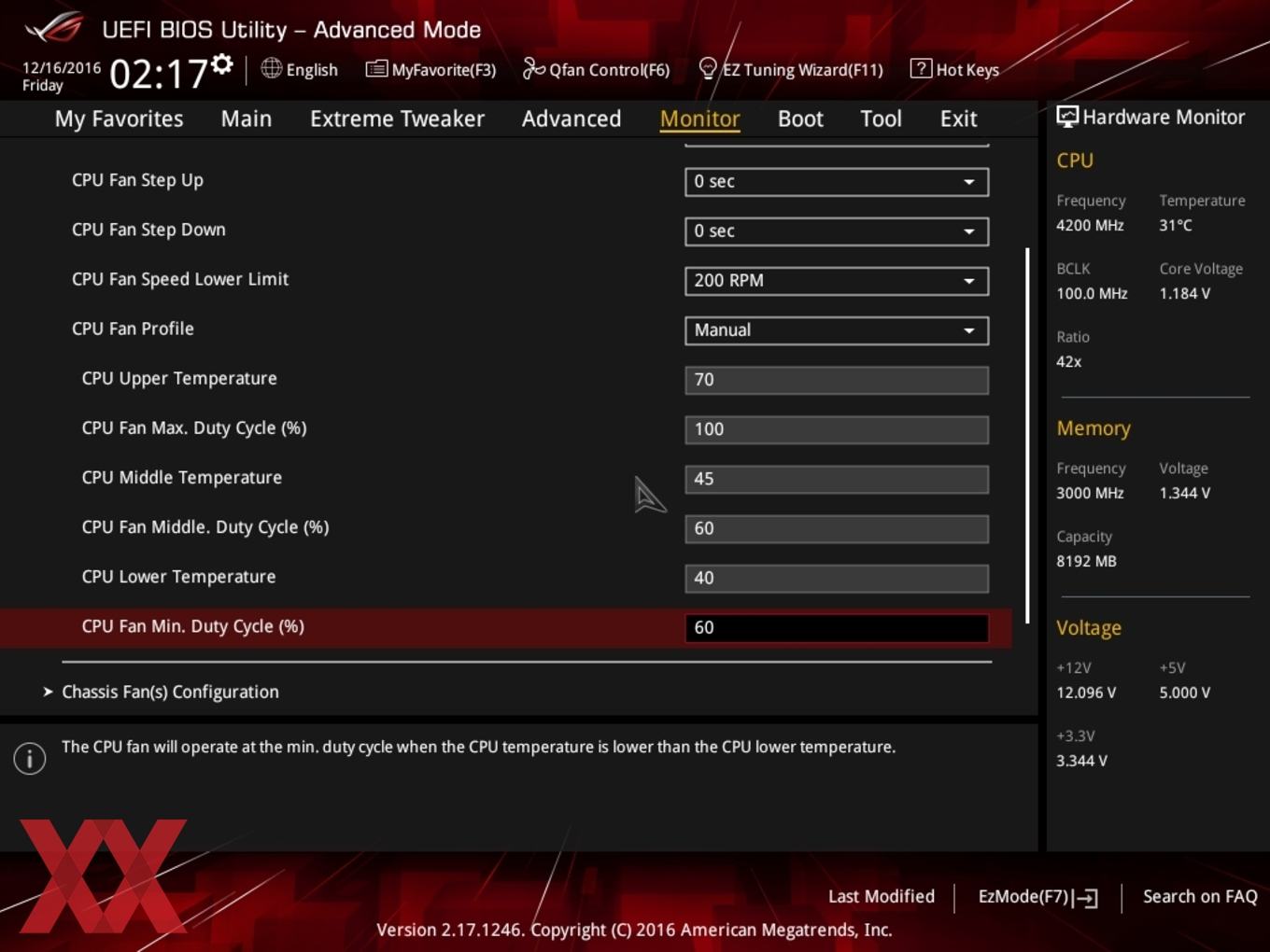Open the CPU Fan Step Down dropdown
The width and height of the screenshot is (1270, 952).
[837, 231]
